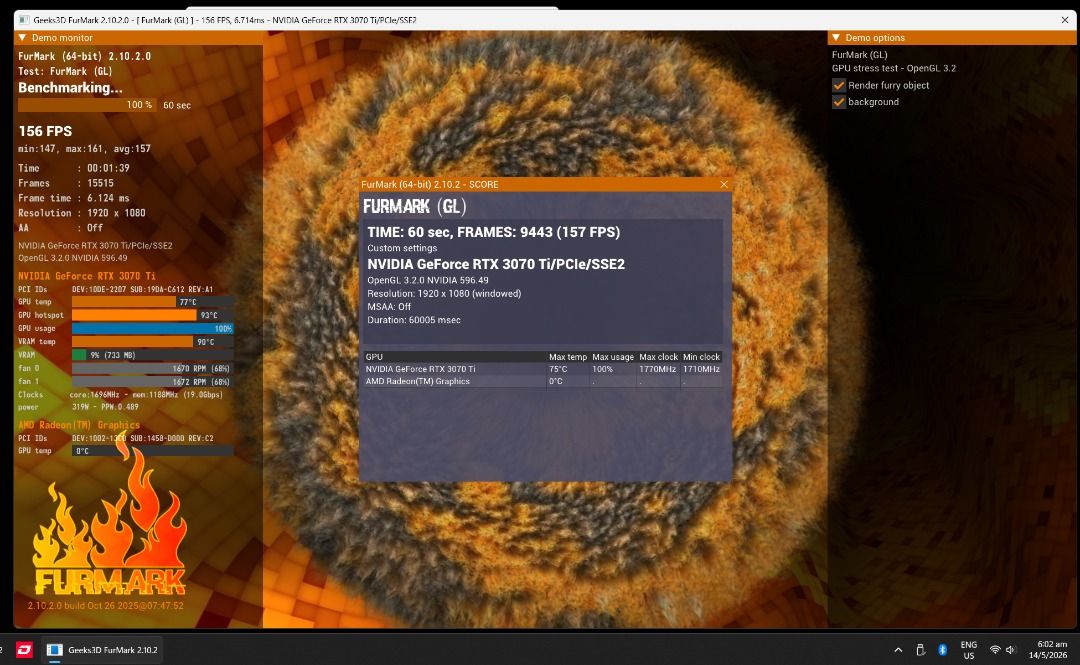Click the GPU hotspot bar showing 93°C
1080x665 pixels.
coord(152,315)
